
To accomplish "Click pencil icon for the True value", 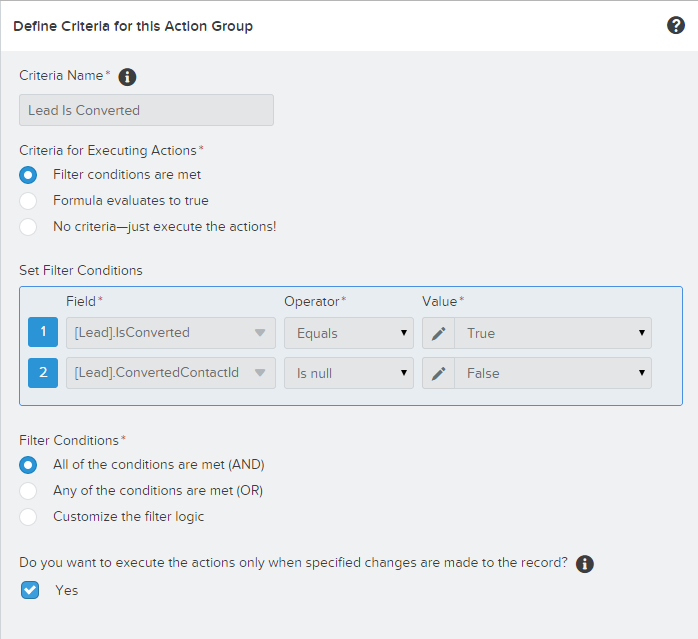I will coord(438,333).
